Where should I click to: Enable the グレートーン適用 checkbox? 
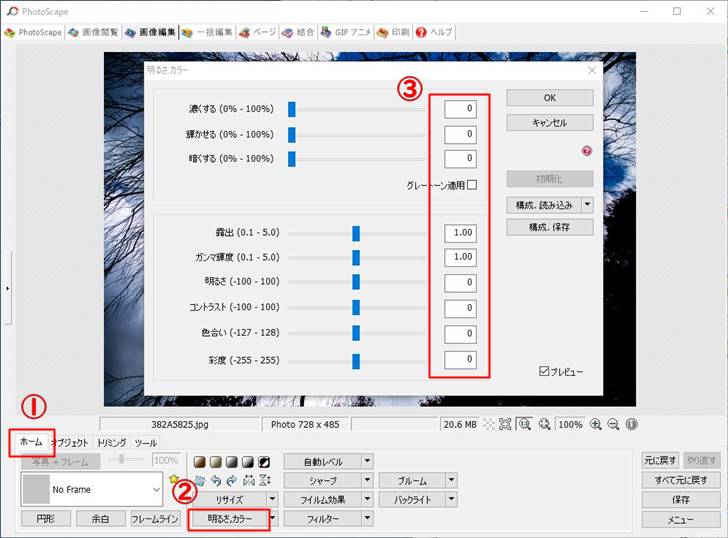(x=471, y=185)
